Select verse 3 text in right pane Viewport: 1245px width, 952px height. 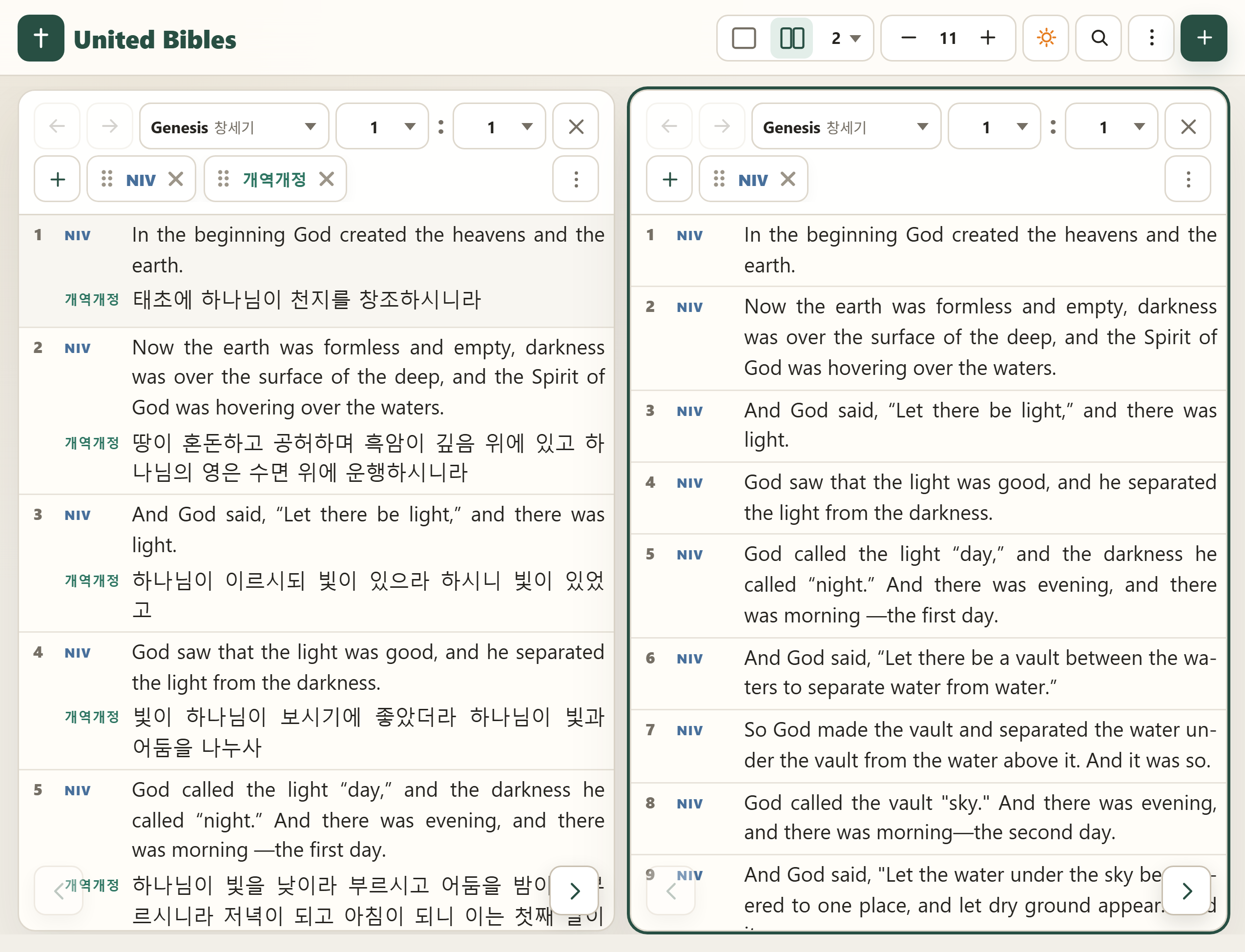(980, 425)
